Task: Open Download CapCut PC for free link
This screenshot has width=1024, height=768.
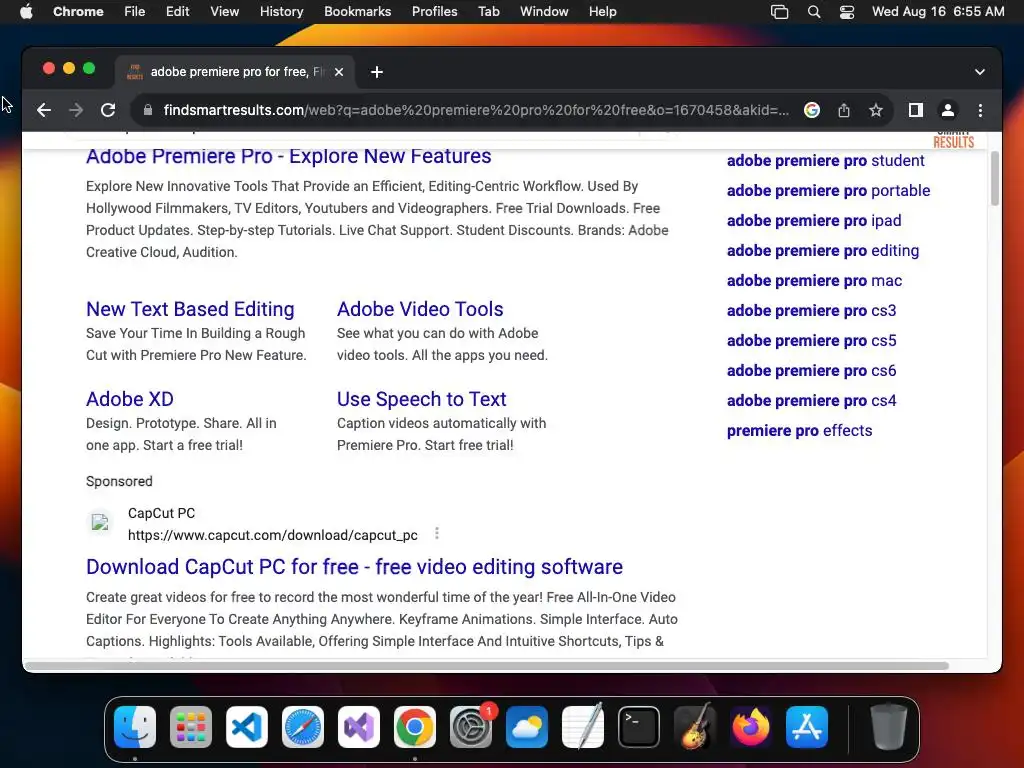Action: (x=354, y=567)
